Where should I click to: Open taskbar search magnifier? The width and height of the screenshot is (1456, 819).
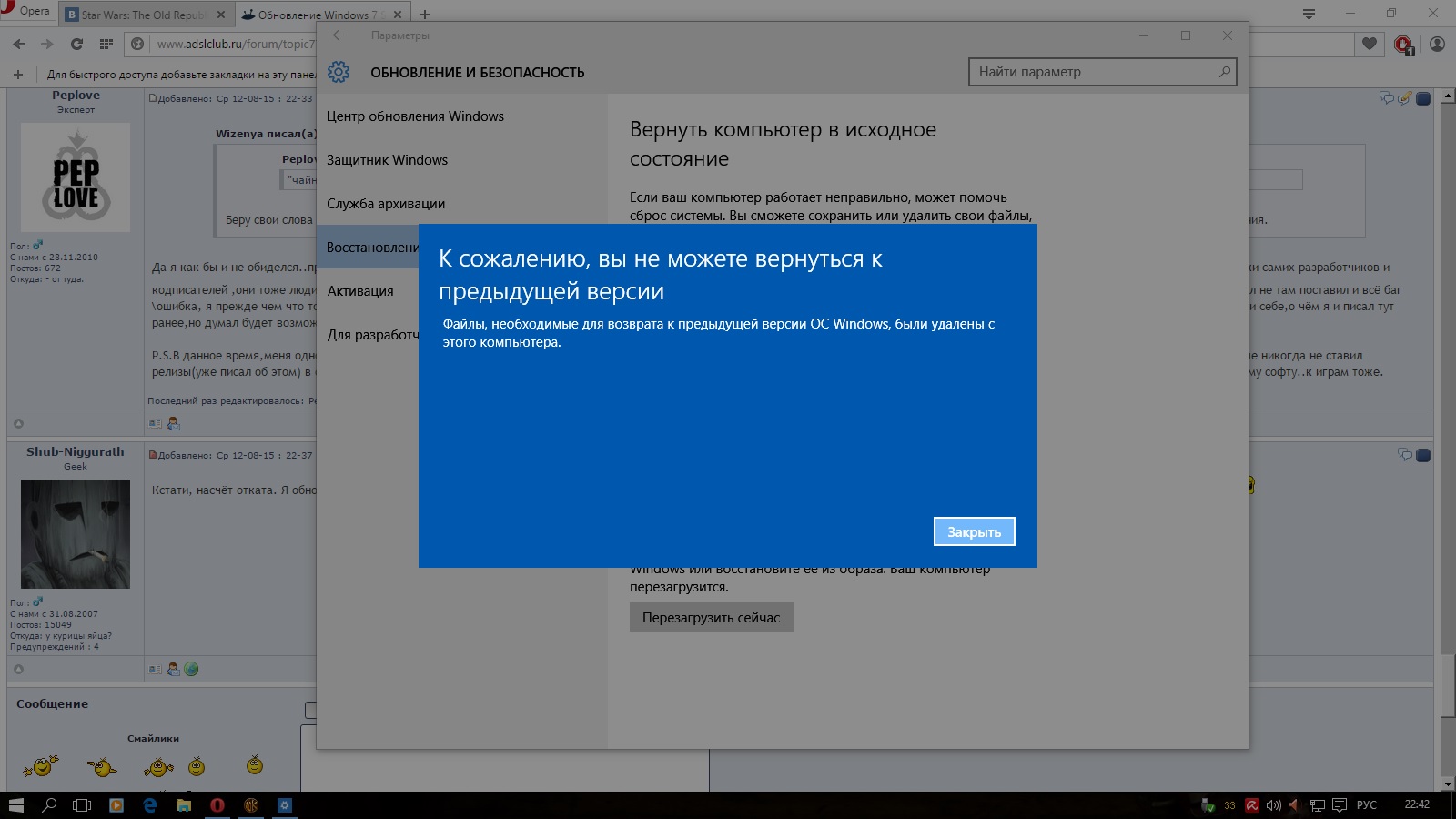pyautogui.click(x=49, y=805)
